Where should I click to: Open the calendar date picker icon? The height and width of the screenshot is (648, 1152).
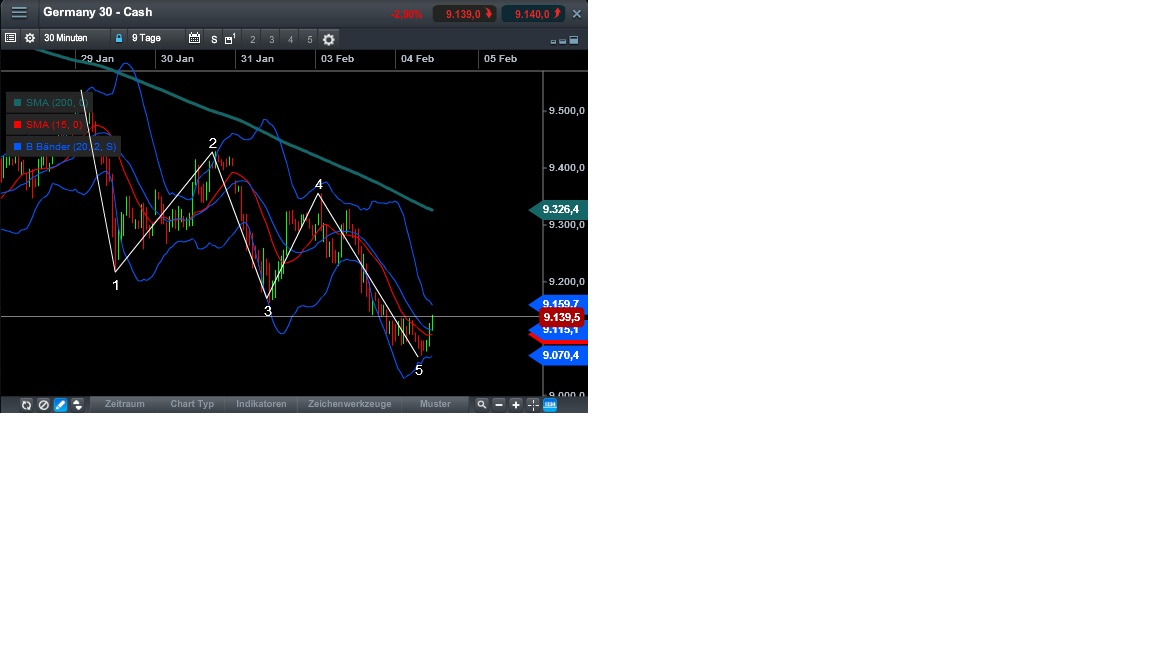pyautogui.click(x=194, y=38)
